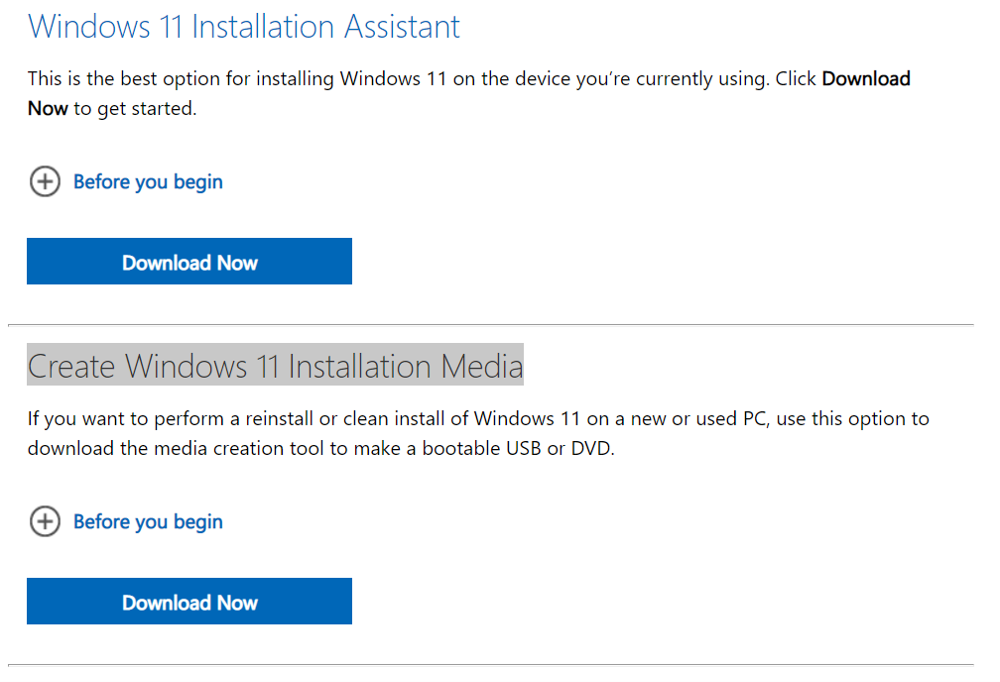This screenshot has width=1000, height=682.
Task: Click divider line above Create Installation Media heading
Action: [x=490, y=325]
